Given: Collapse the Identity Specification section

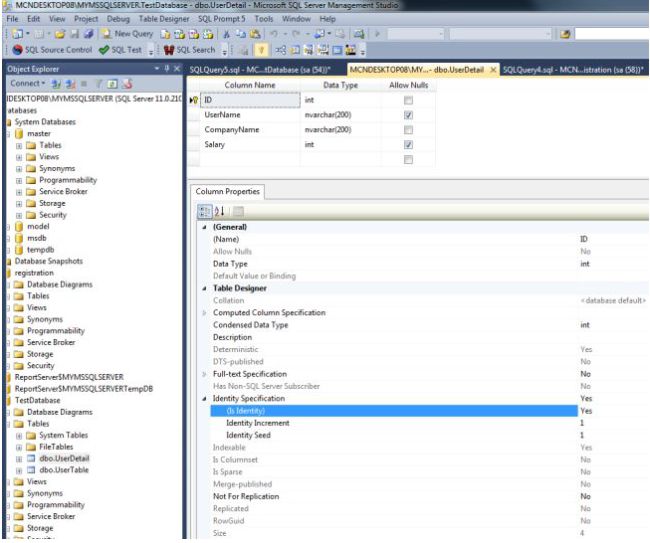Looking at the screenshot, I should pyautogui.click(x=204, y=399).
